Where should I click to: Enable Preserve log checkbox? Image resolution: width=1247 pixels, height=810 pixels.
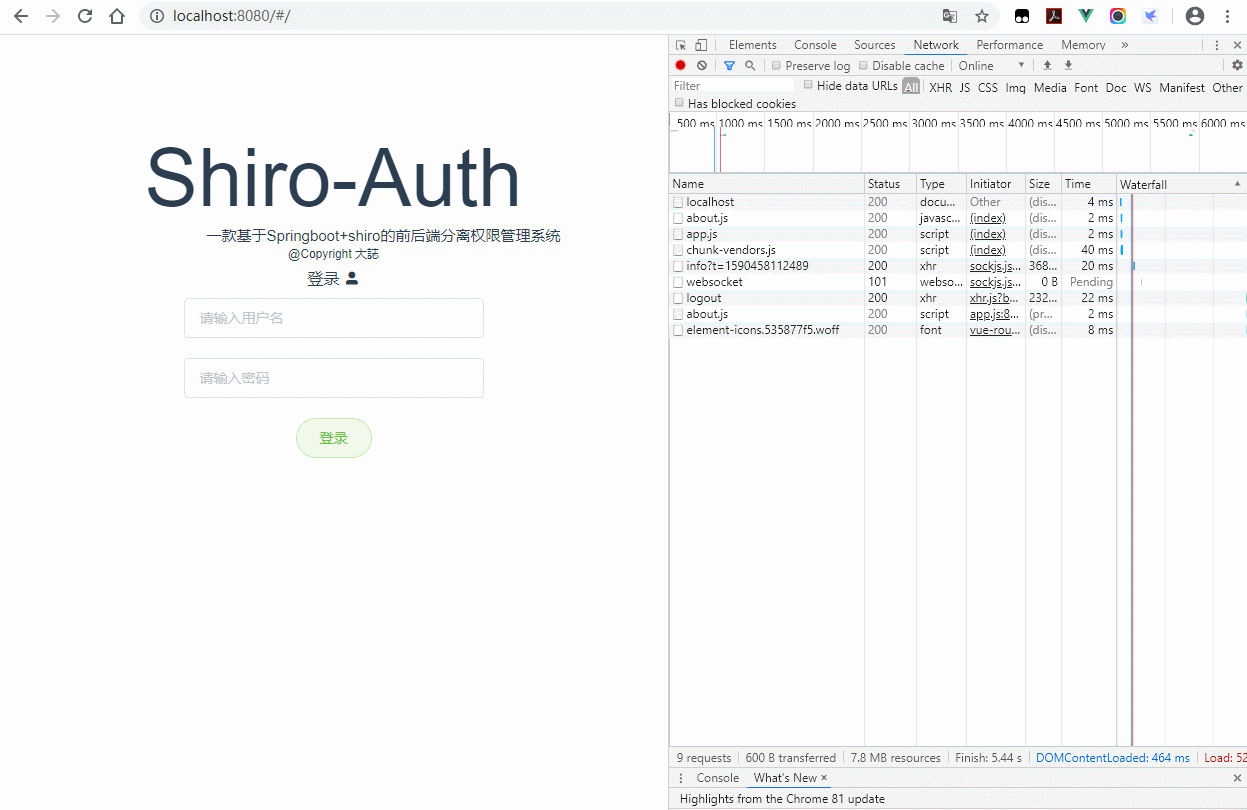(x=776, y=65)
